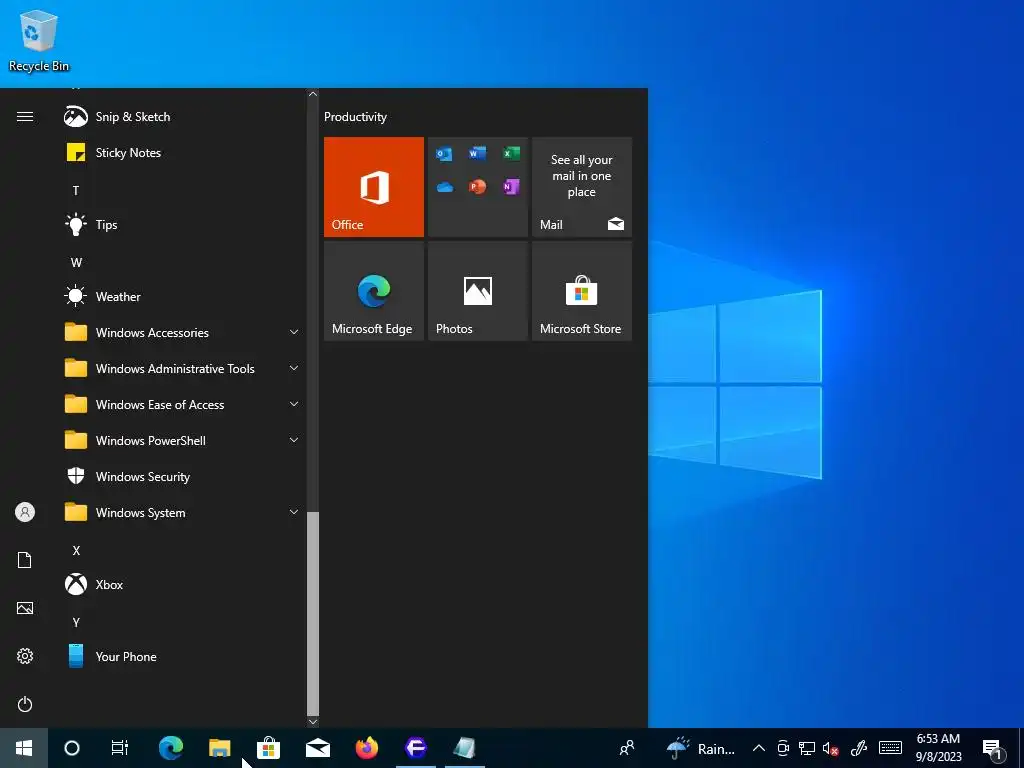The width and height of the screenshot is (1024, 768).
Task: Open OneDrive icon in Office apps tile
Action: pos(444,187)
